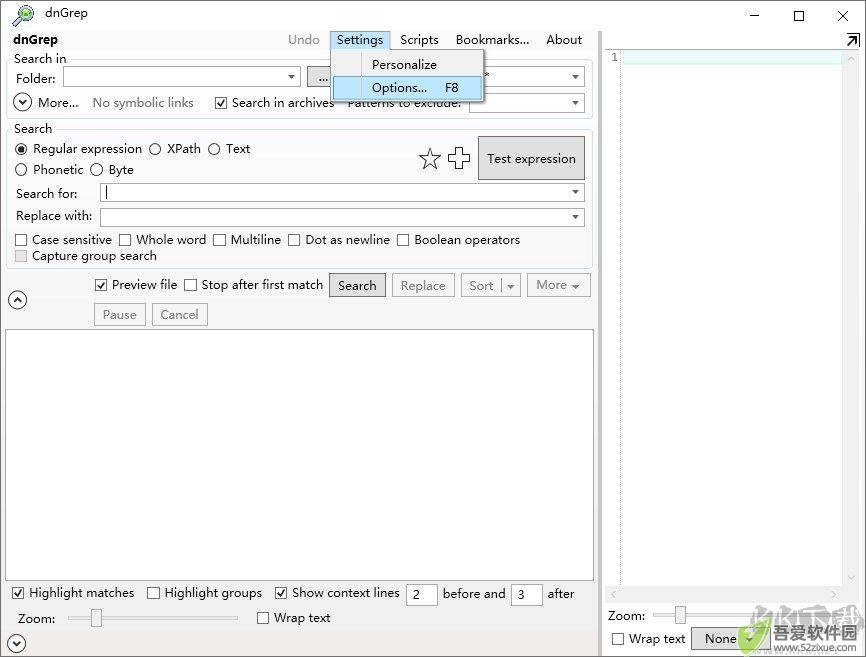Select the Phonetic search type
Viewport: 866px width, 657px height.
[21, 170]
